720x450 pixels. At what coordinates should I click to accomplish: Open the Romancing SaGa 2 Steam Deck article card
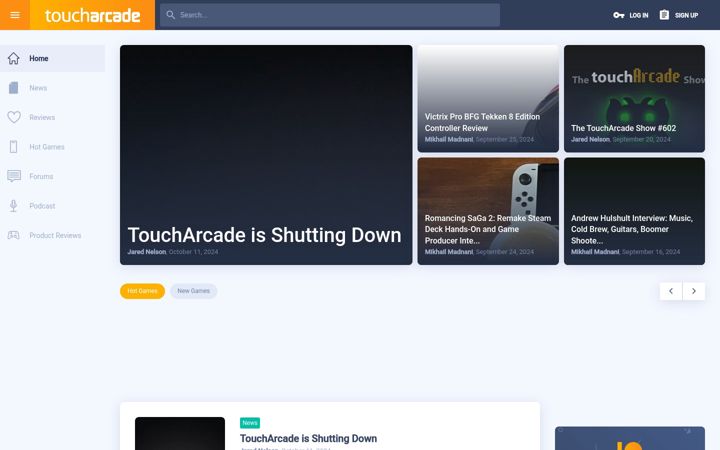[x=488, y=211]
